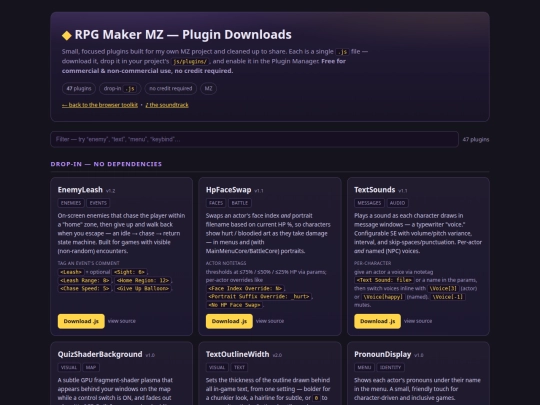Click the IDENTITY tag on PronounDisplay
The width and height of the screenshot is (540, 405).
pyautogui.click(x=391, y=367)
